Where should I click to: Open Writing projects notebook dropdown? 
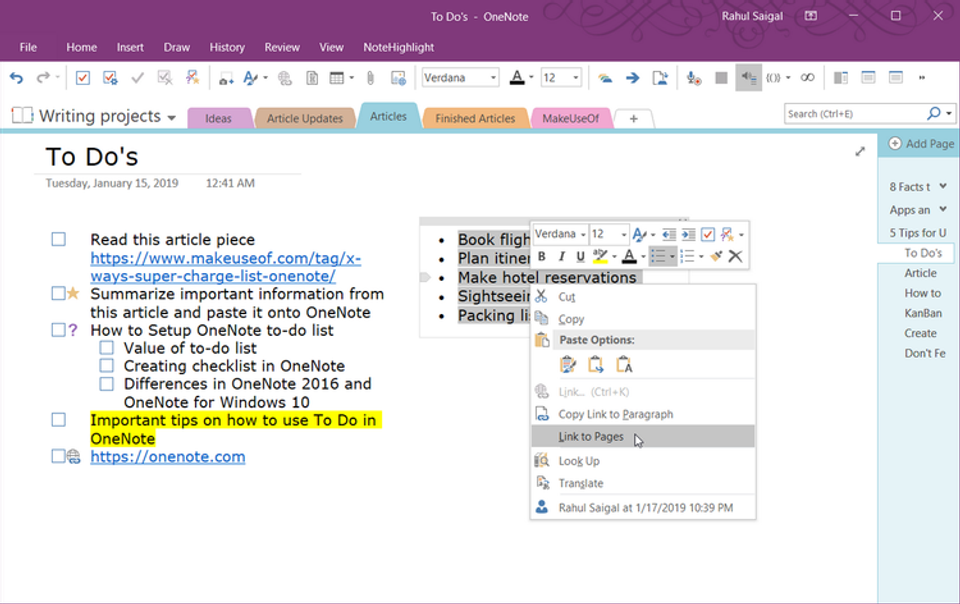[171, 117]
